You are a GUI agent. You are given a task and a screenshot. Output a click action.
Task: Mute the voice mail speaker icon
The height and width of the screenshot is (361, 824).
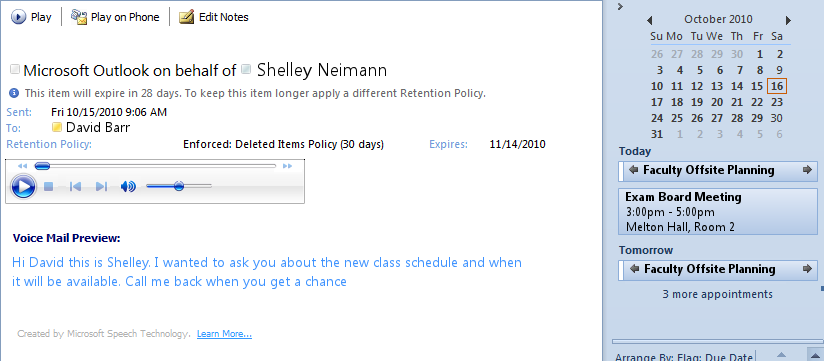pos(128,186)
